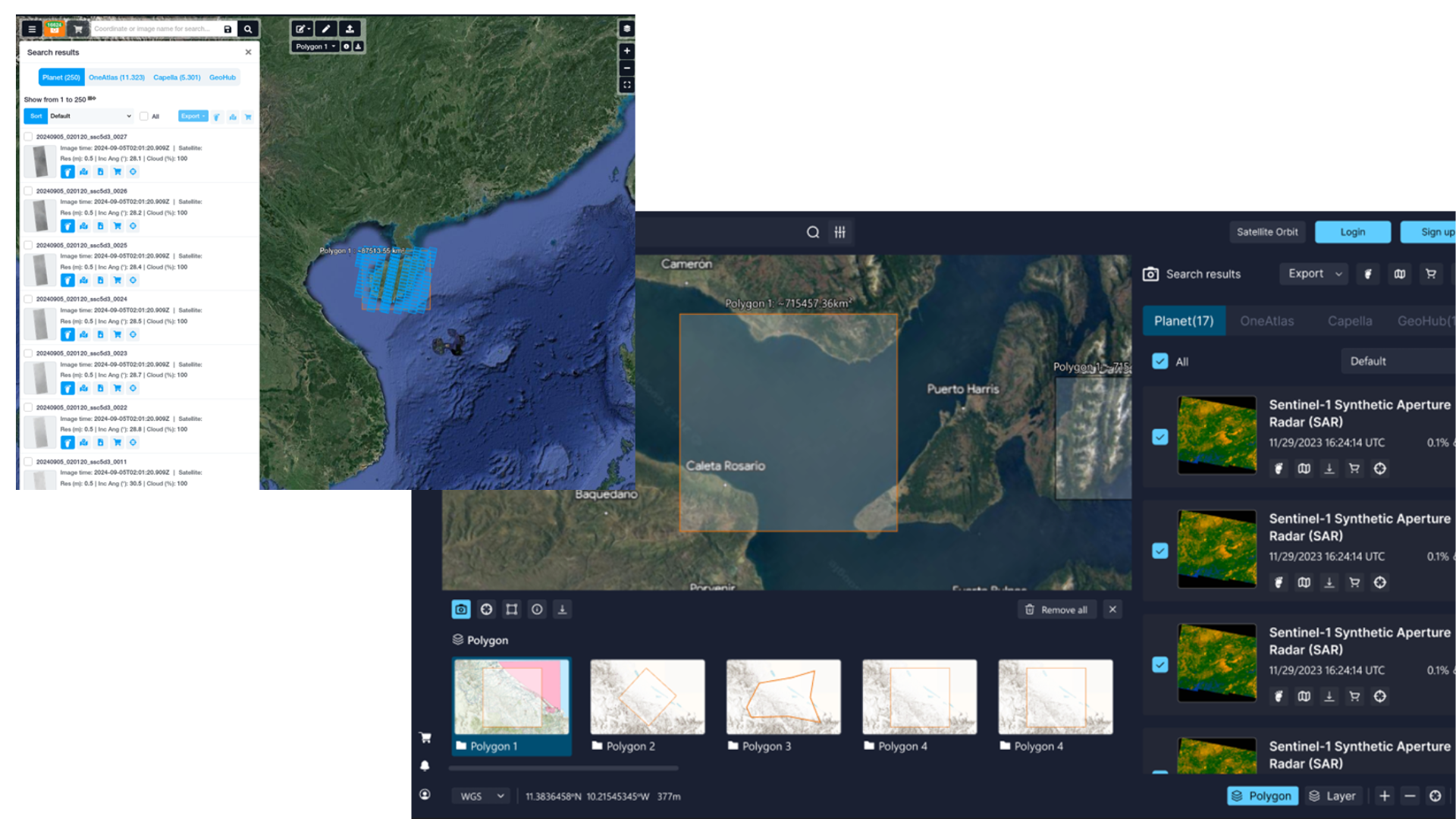1456x819 pixels.
Task: Select checkbox for 20240905_020120_ssc5d3_0022
Action: point(28,407)
